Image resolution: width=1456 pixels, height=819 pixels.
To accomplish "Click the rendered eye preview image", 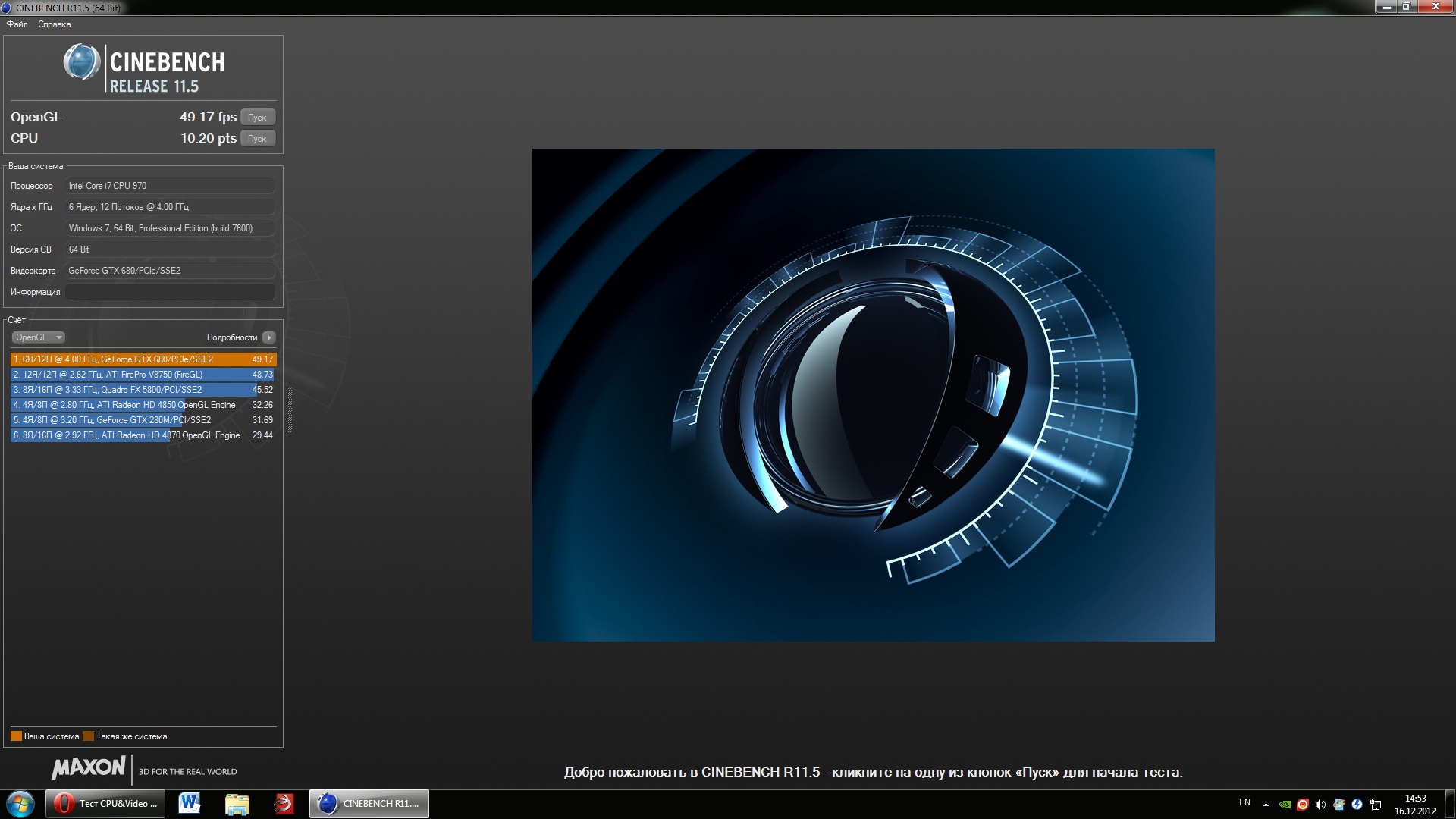I will point(873,395).
